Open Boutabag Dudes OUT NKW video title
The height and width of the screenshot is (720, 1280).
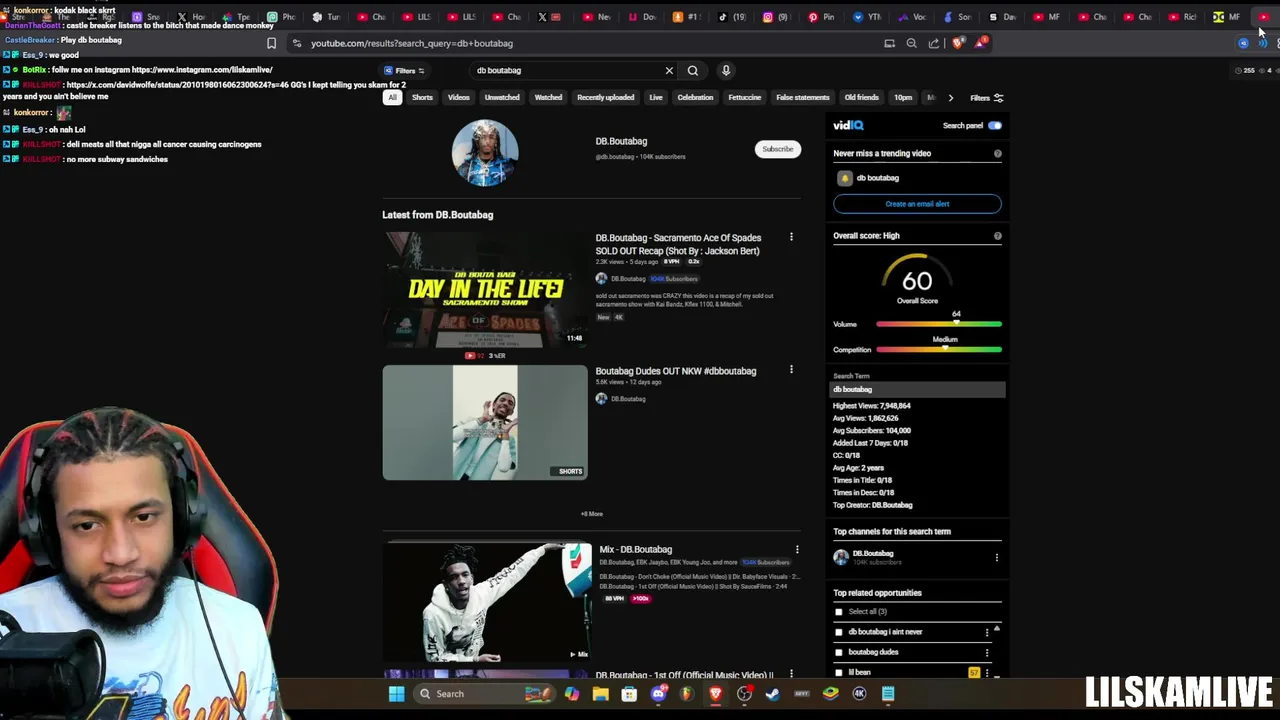676,371
